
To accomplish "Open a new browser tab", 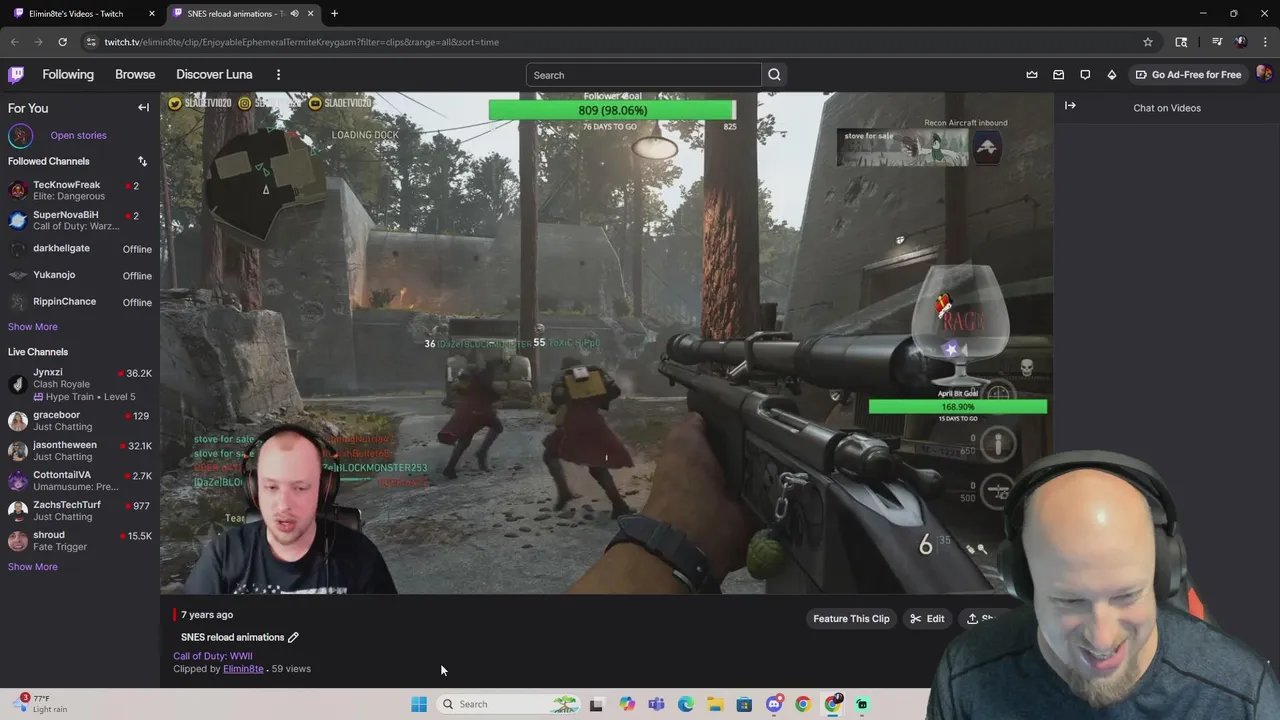I will [x=334, y=13].
